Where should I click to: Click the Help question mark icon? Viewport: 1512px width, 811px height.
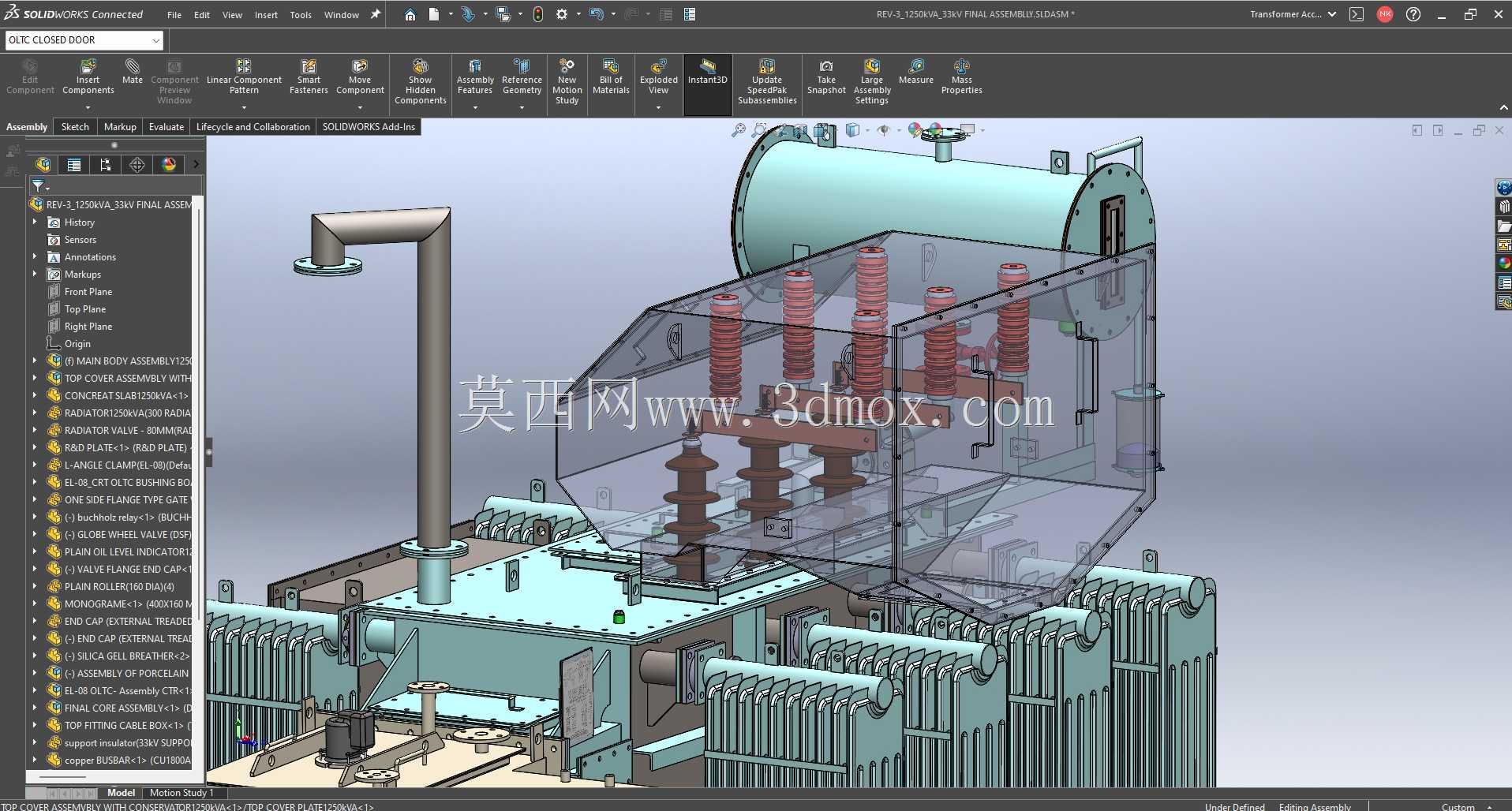[1413, 14]
